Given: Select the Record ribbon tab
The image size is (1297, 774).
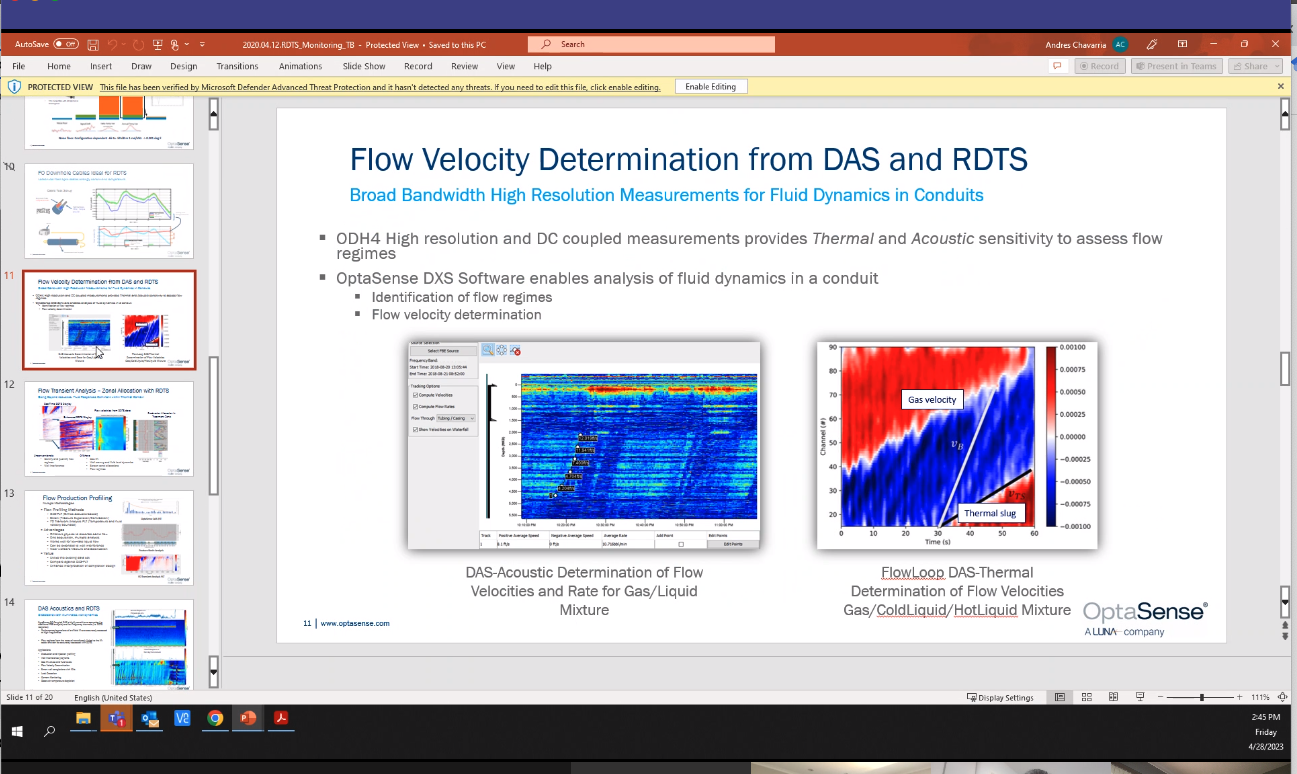Looking at the screenshot, I should pyautogui.click(x=418, y=66).
